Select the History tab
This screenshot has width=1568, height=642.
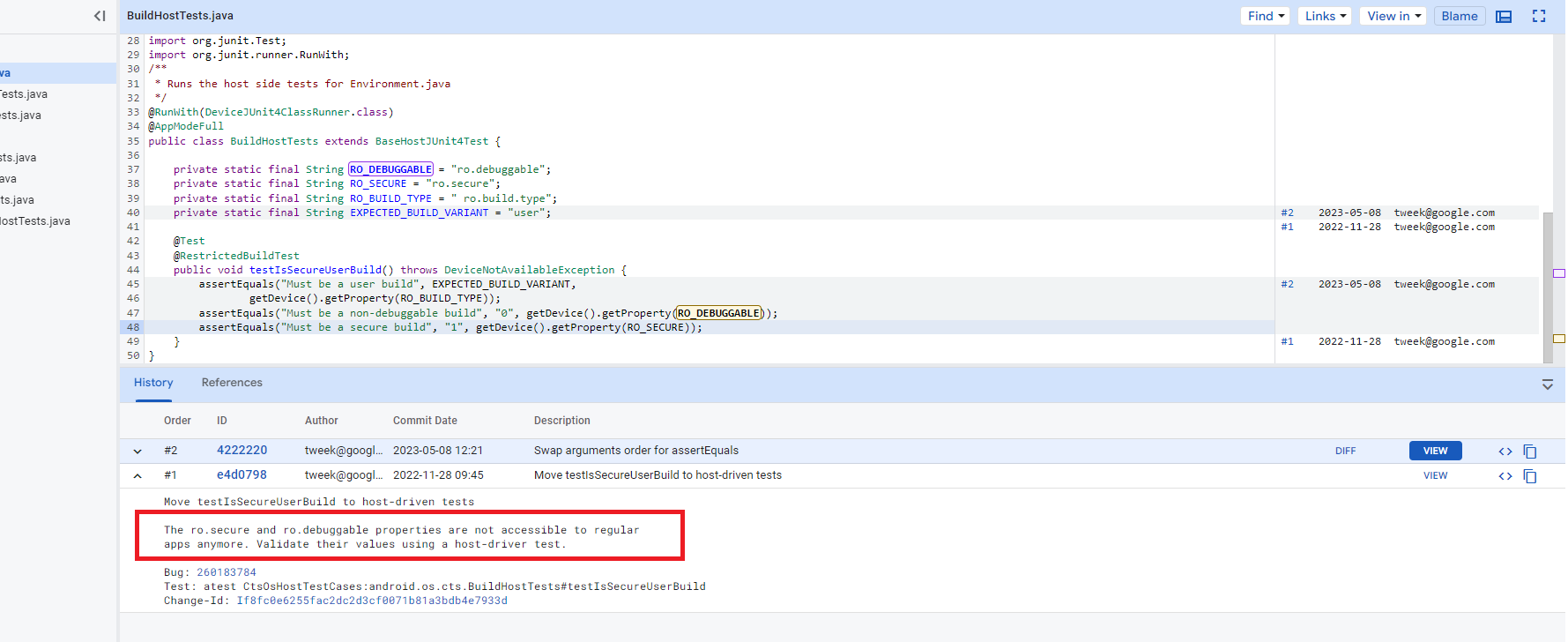tap(153, 383)
